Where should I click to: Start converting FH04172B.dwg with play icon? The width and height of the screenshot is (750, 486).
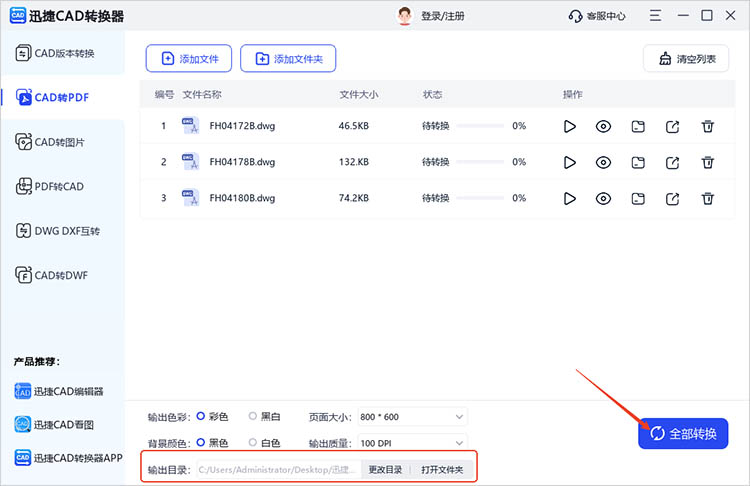[569, 126]
